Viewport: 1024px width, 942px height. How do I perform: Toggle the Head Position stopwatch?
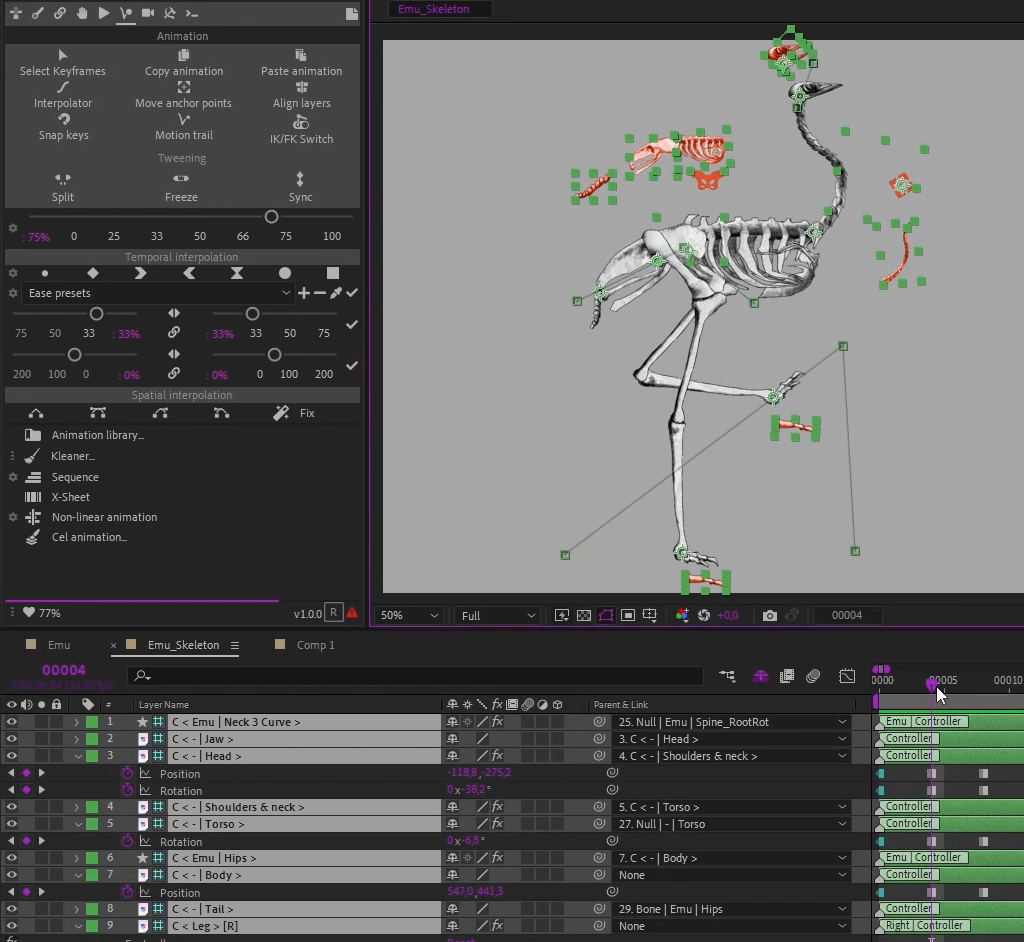click(128, 773)
